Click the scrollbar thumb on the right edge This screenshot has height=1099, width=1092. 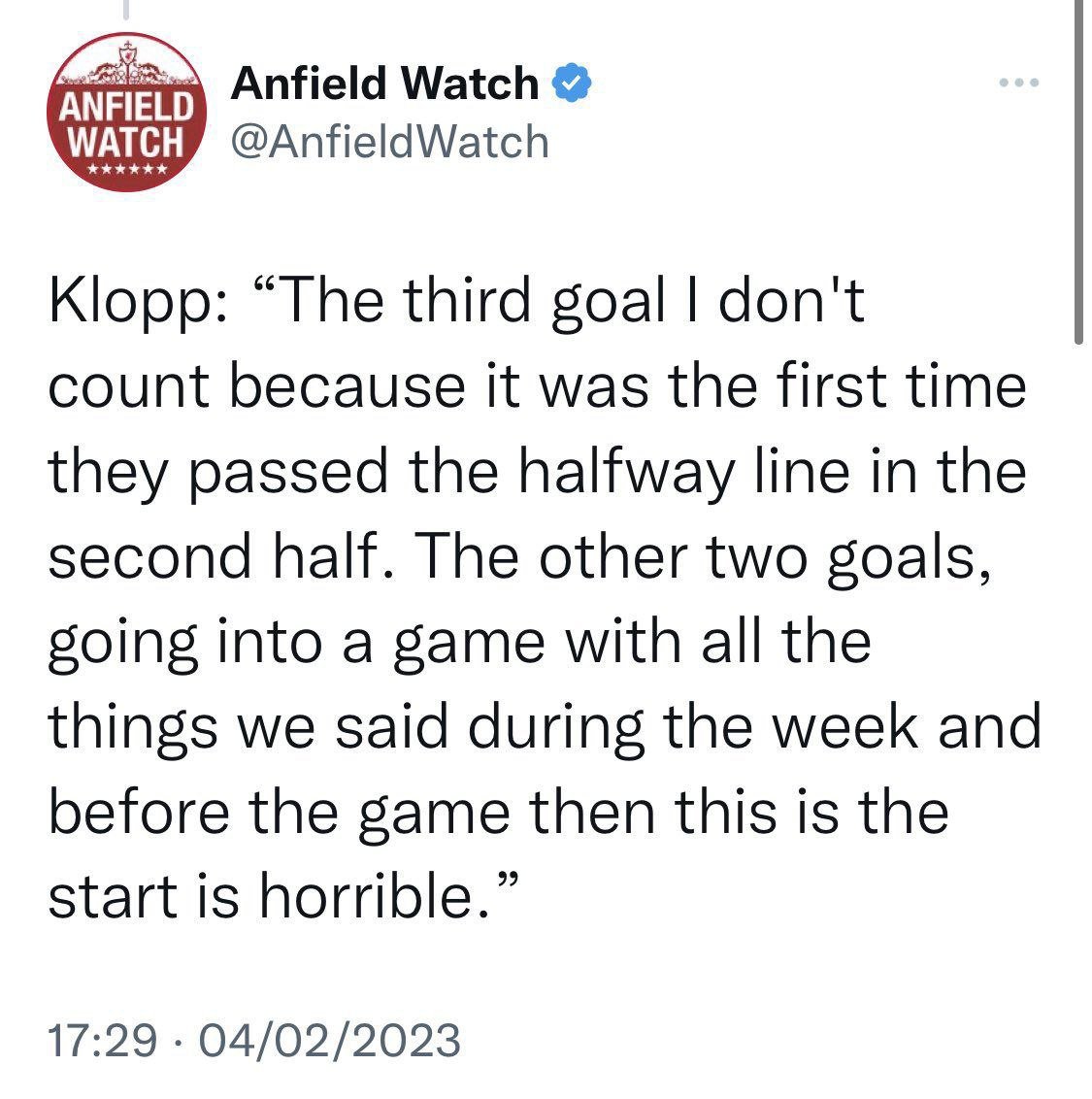pos(1078,172)
